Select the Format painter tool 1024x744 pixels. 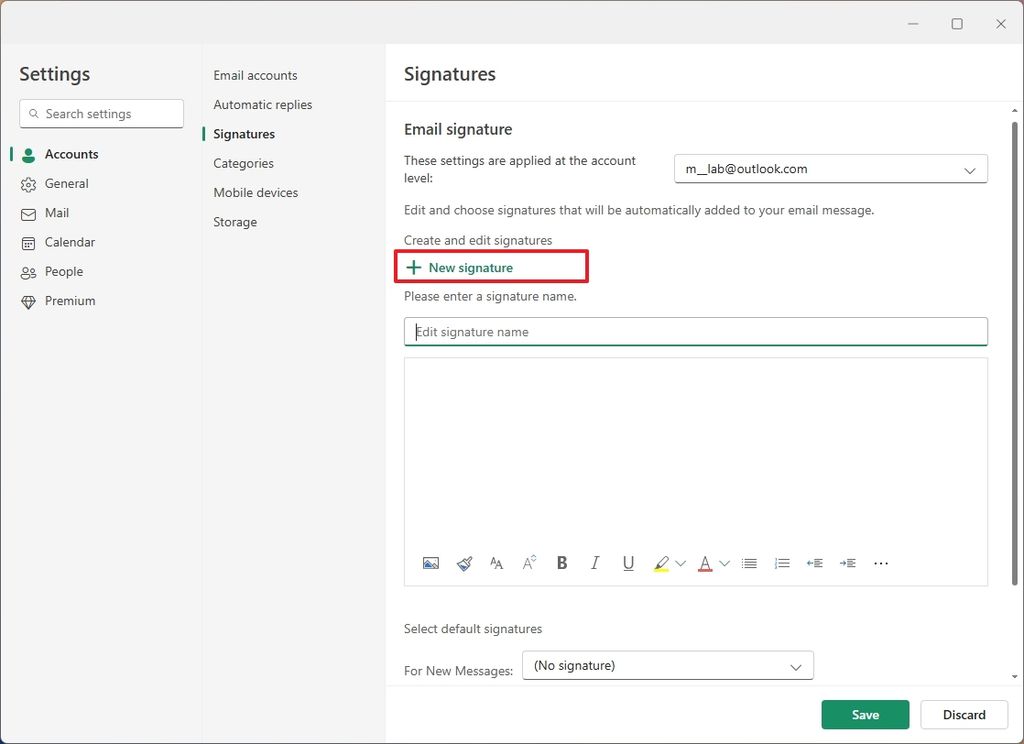click(464, 563)
